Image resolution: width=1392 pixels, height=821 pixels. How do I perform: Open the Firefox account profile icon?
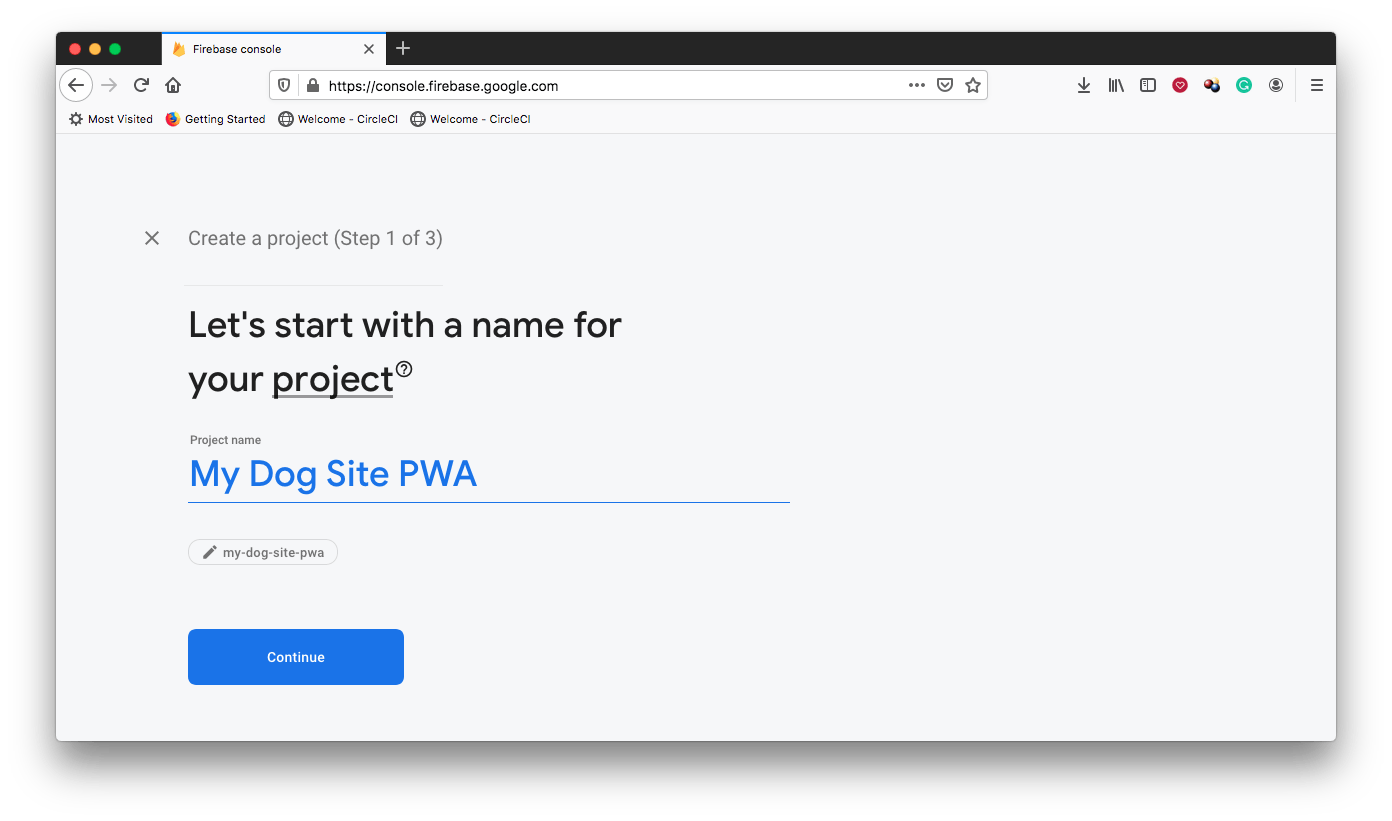pyautogui.click(x=1276, y=85)
